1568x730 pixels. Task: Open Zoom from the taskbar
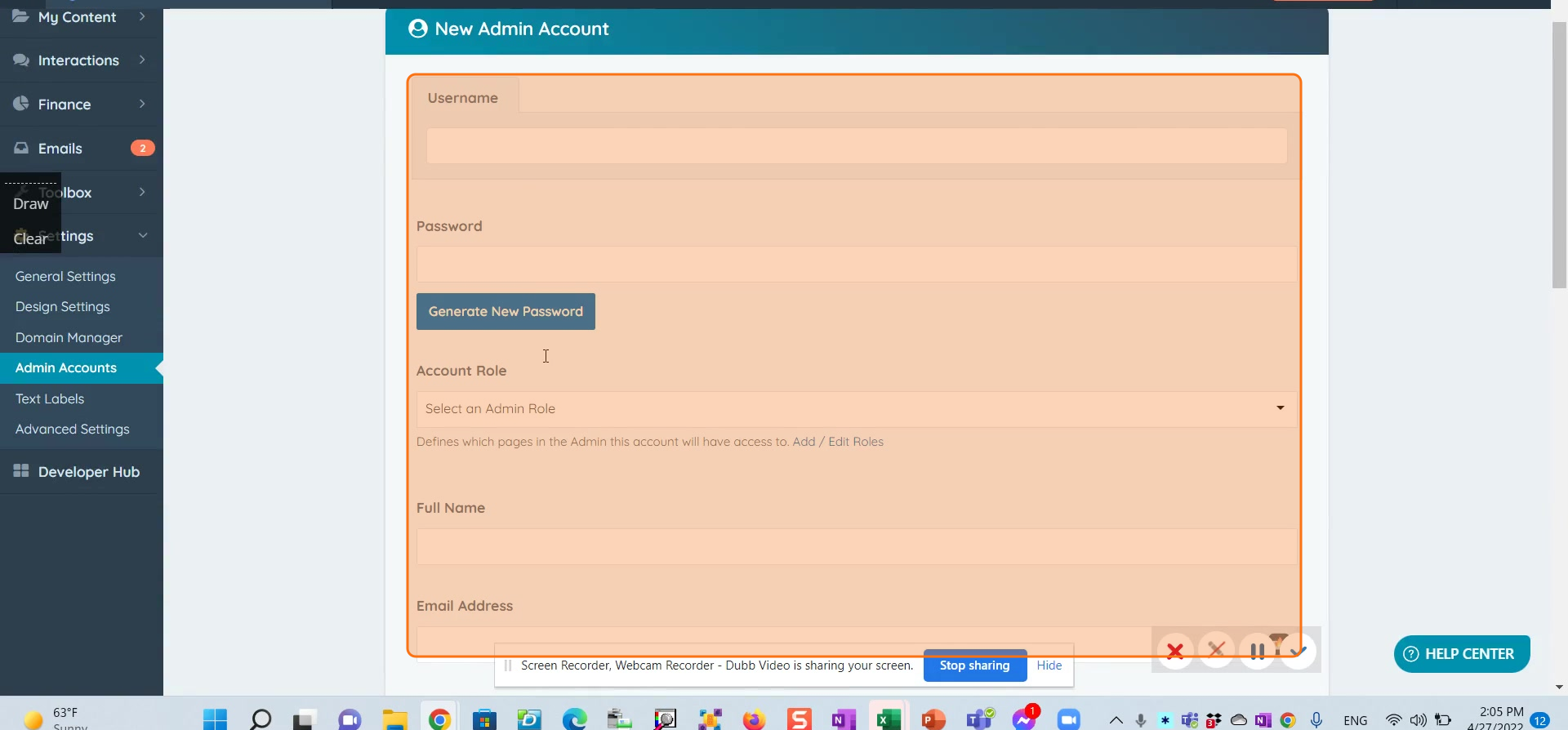click(x=1068, y=719)
